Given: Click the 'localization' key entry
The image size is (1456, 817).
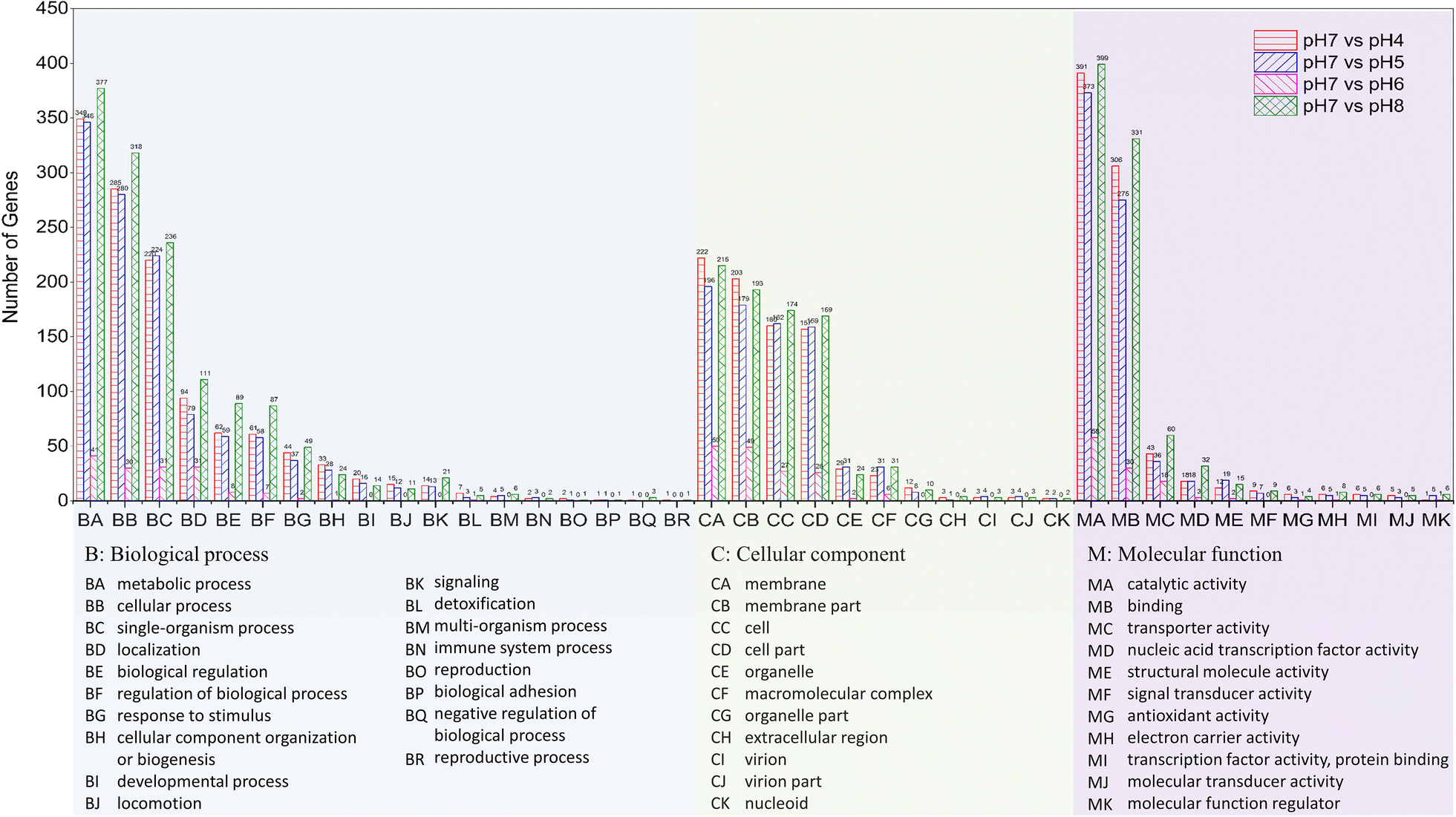Looking at the screenshot, I should 159,650.
